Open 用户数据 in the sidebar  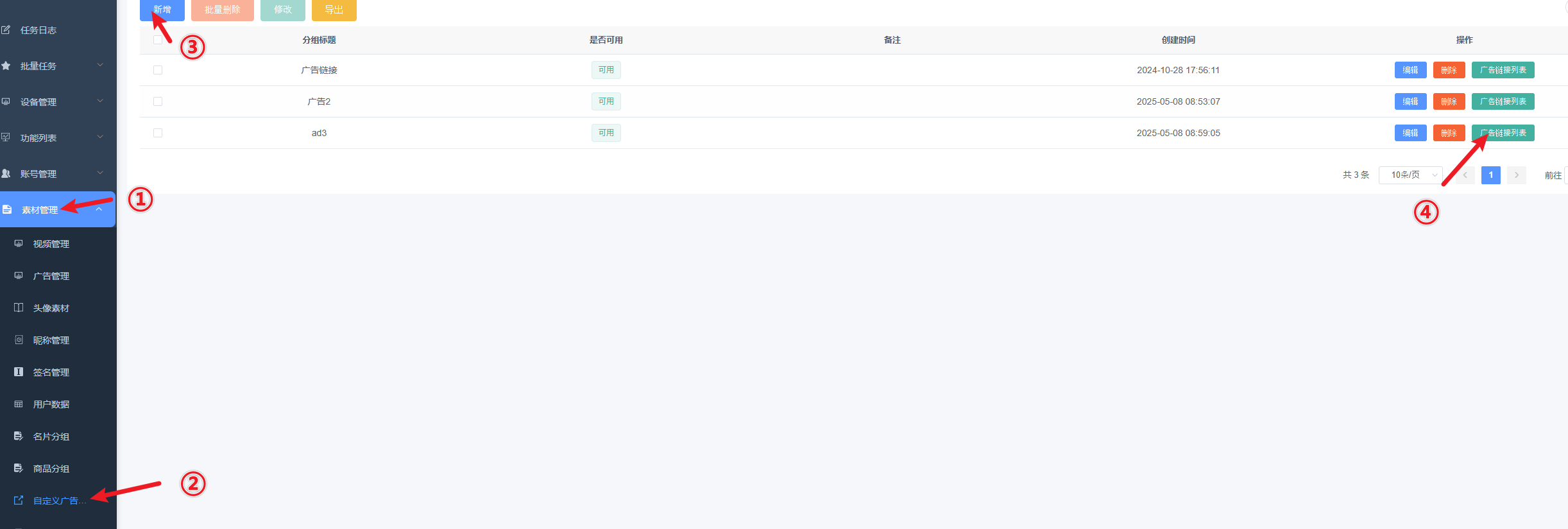[51, 404]
